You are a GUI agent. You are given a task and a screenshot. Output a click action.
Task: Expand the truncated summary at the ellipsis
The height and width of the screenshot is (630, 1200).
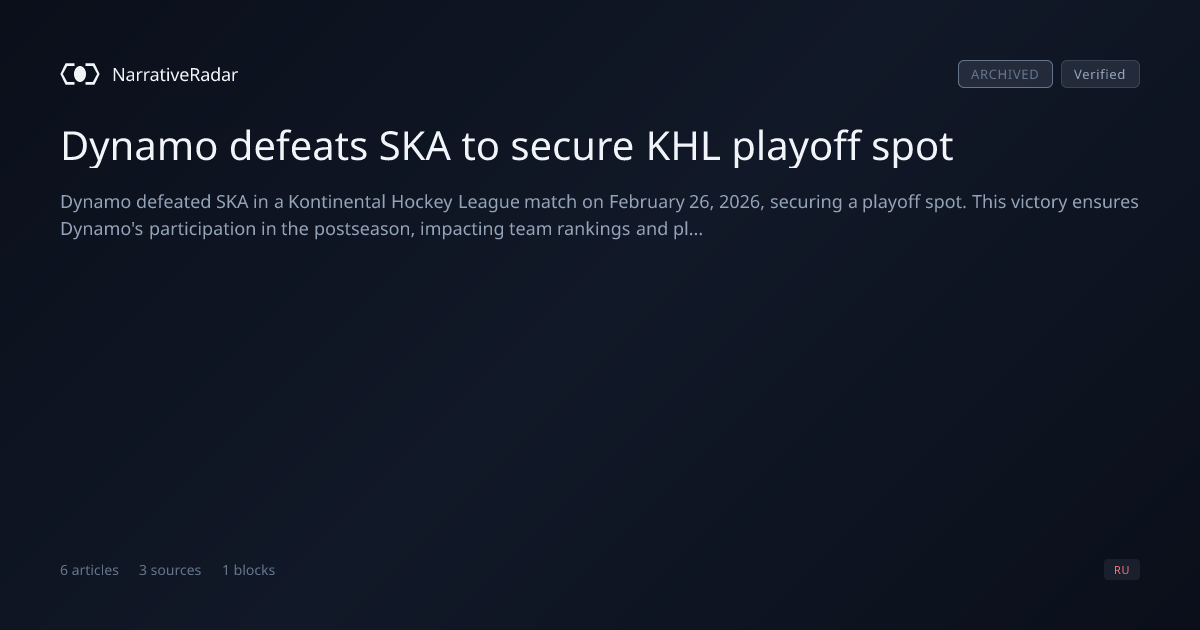point(696,230)
